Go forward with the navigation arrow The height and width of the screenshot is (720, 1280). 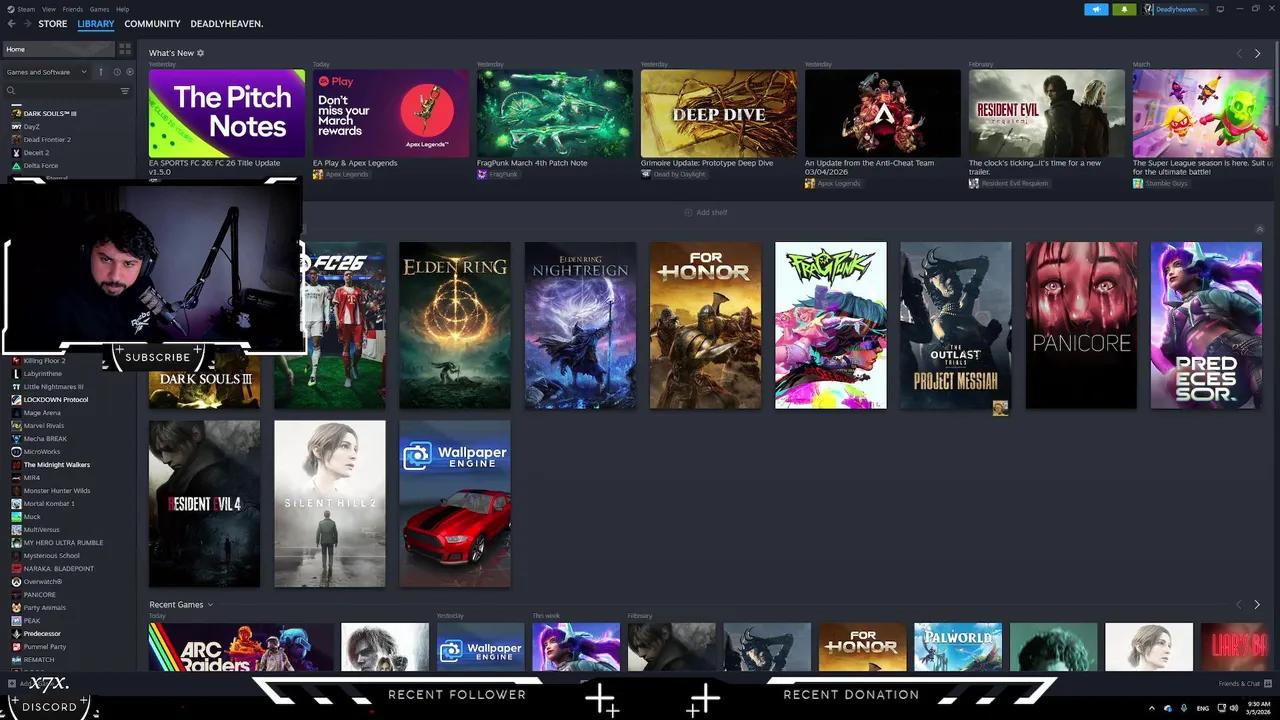pyautogui.click(x=27, y=24)
